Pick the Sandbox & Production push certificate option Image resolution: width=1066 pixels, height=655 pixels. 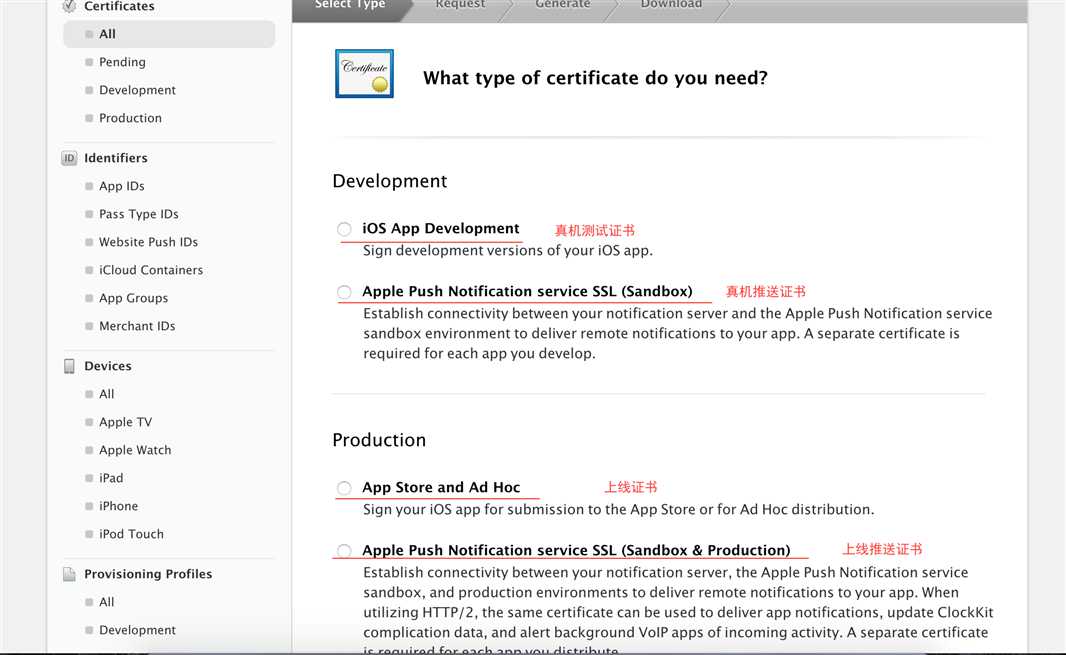coord(344,551)
